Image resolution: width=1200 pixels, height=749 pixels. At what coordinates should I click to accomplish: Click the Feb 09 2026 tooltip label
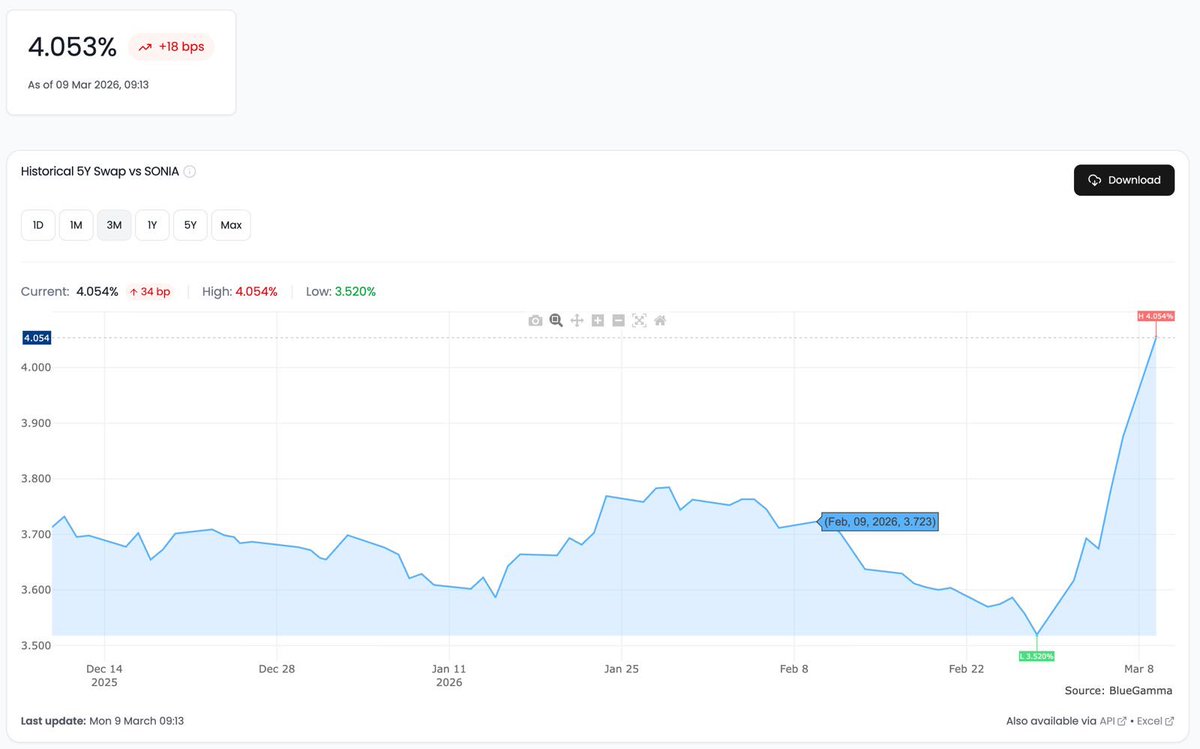click(x=880, y=522)
